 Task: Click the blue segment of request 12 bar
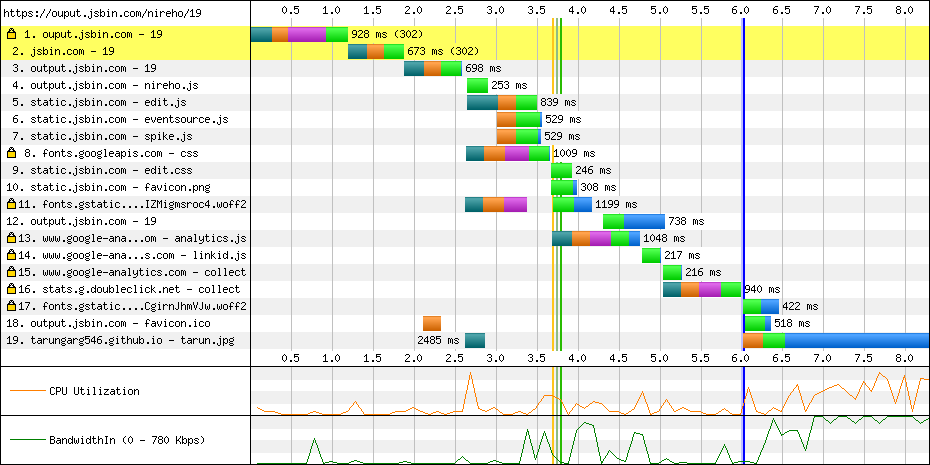[x=644, y=221]
